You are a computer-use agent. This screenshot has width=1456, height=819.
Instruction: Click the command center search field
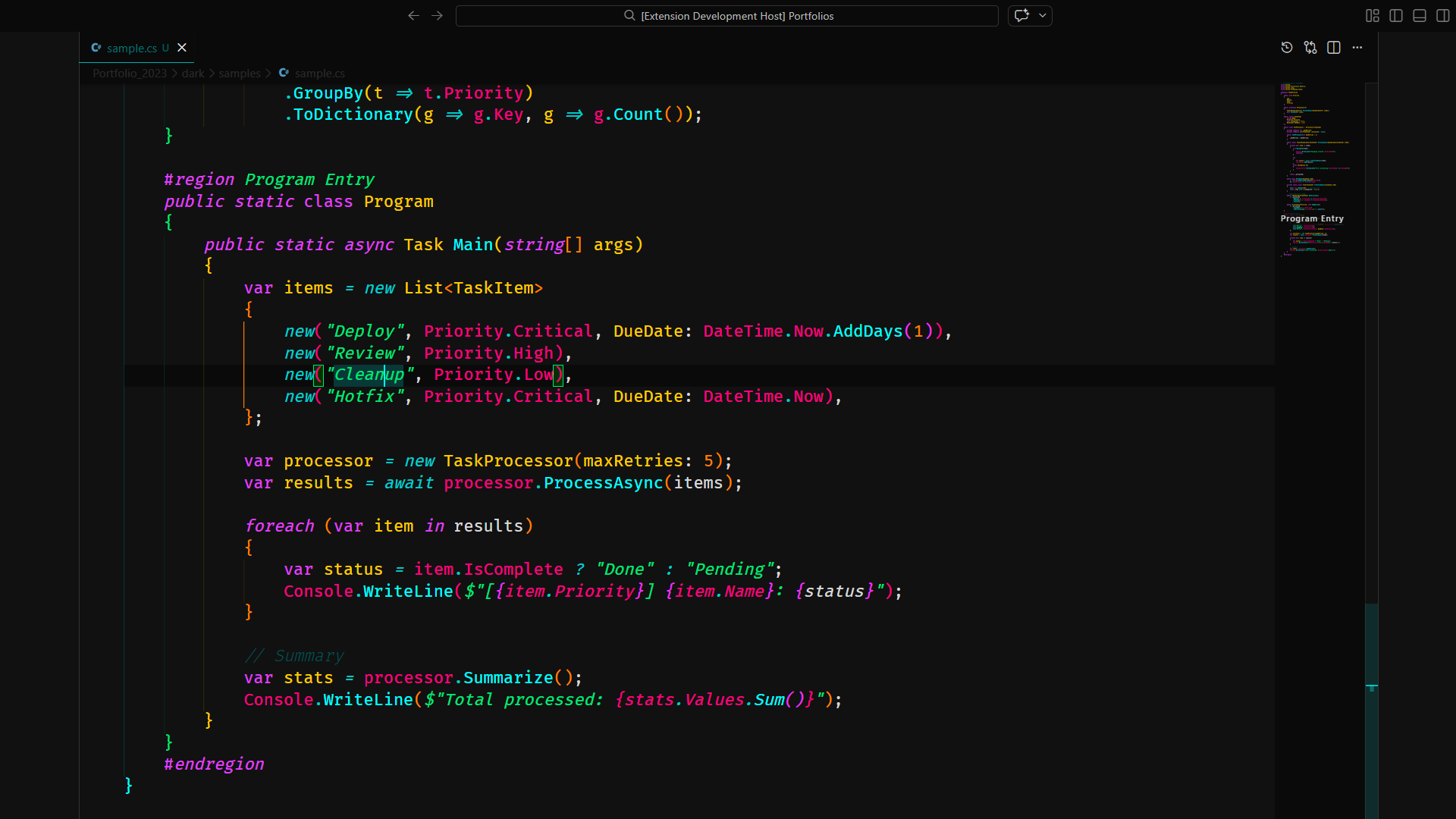[x=728, y=15]
